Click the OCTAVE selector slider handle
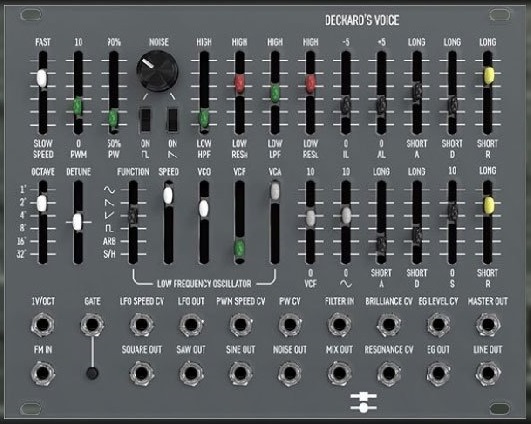 42,203
